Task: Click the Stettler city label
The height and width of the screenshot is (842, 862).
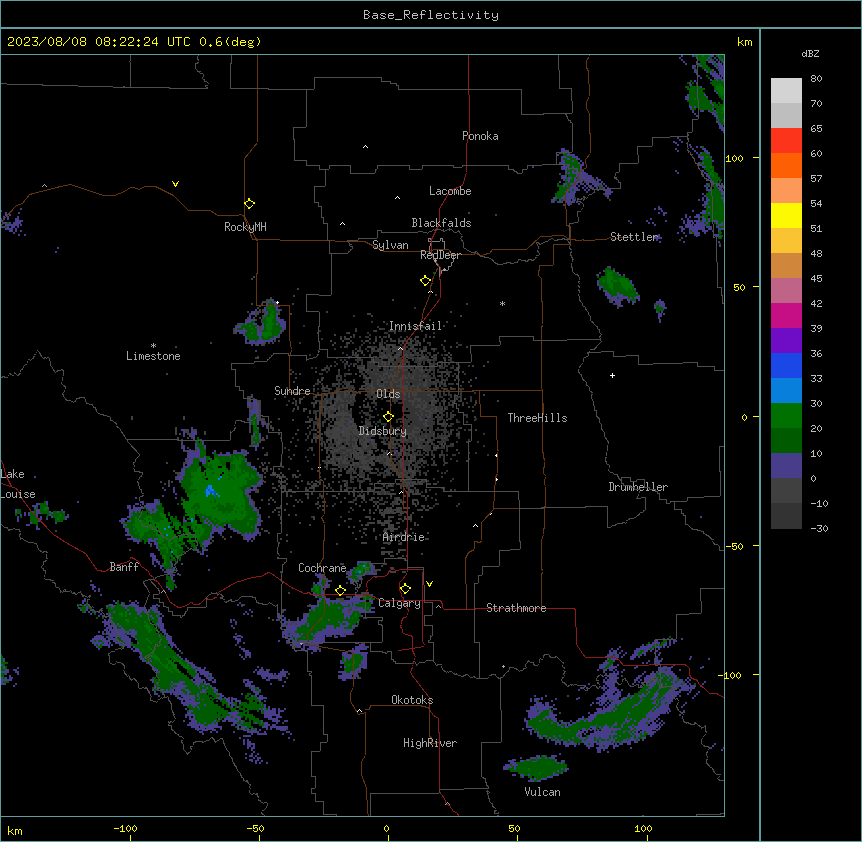Action: [634, 237]
